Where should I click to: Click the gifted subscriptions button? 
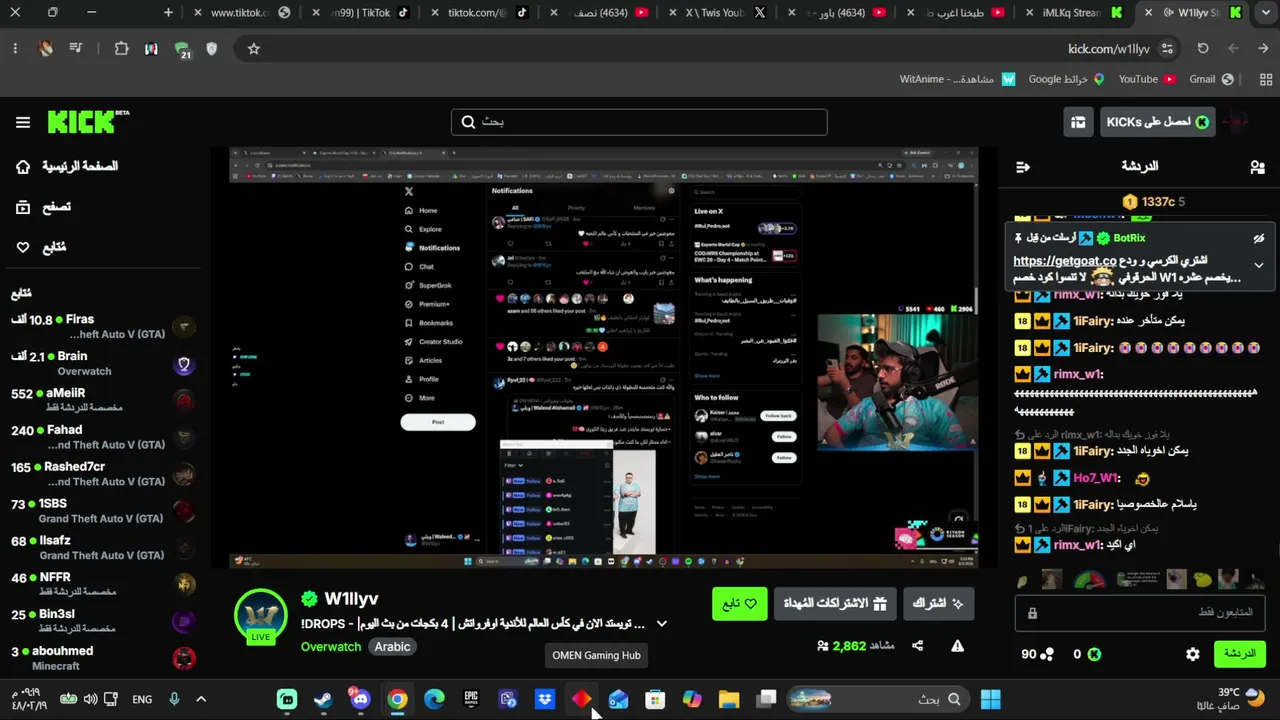click(x=835, y=604)
